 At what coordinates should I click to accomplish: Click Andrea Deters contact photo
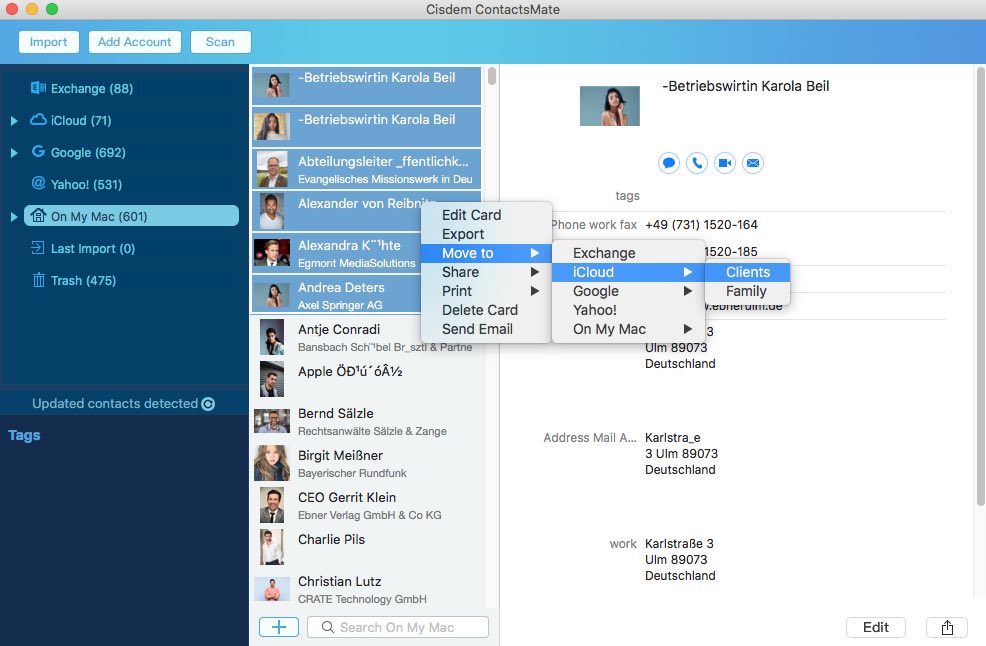point(272,295)
